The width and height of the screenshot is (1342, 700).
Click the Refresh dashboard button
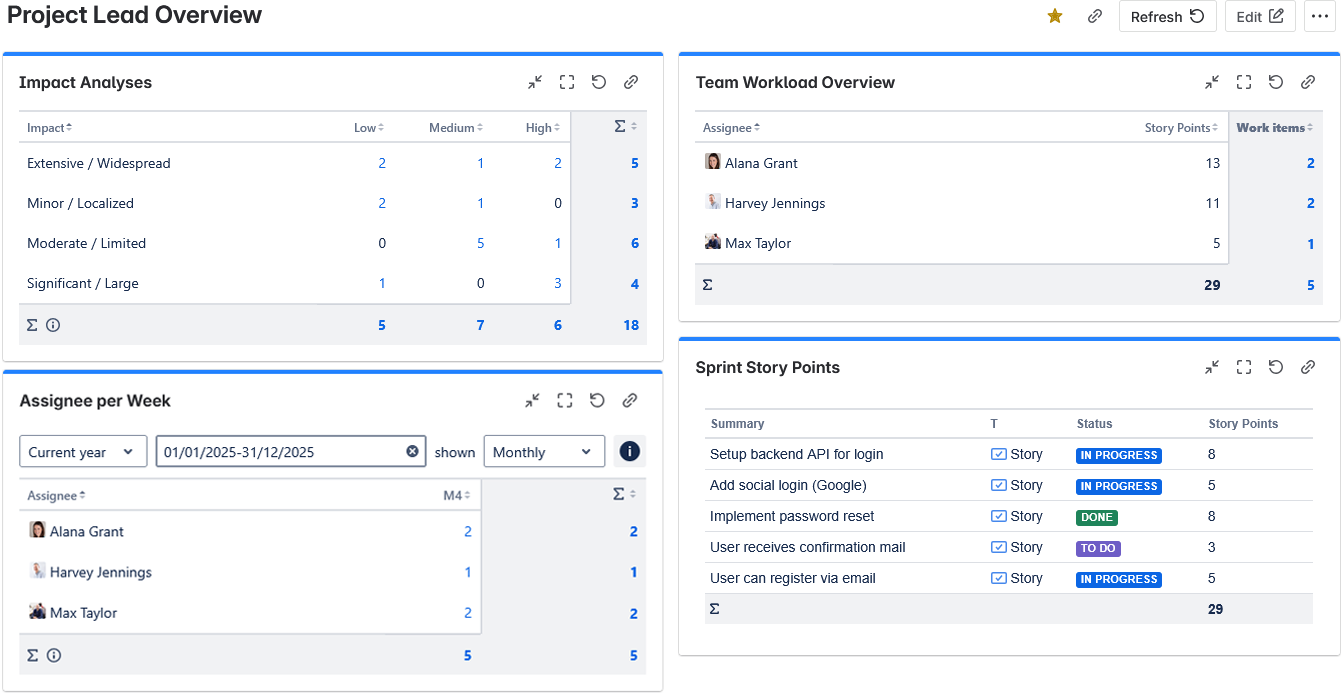click(1167, 16)
